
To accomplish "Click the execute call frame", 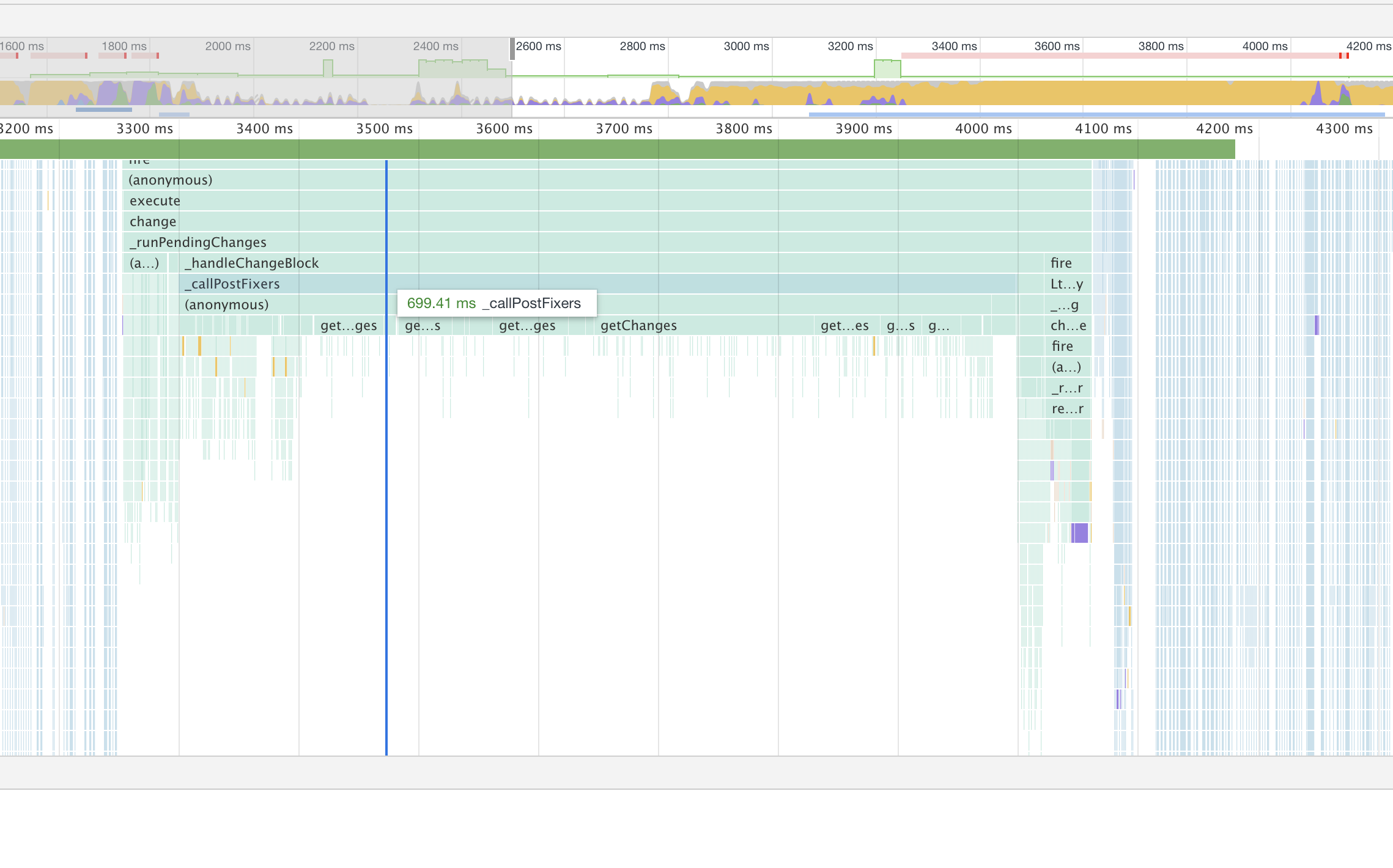I will point(607,200).
